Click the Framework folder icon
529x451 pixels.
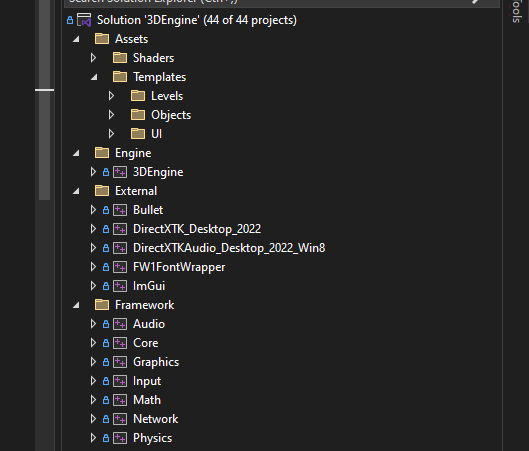tap(102, 305)
